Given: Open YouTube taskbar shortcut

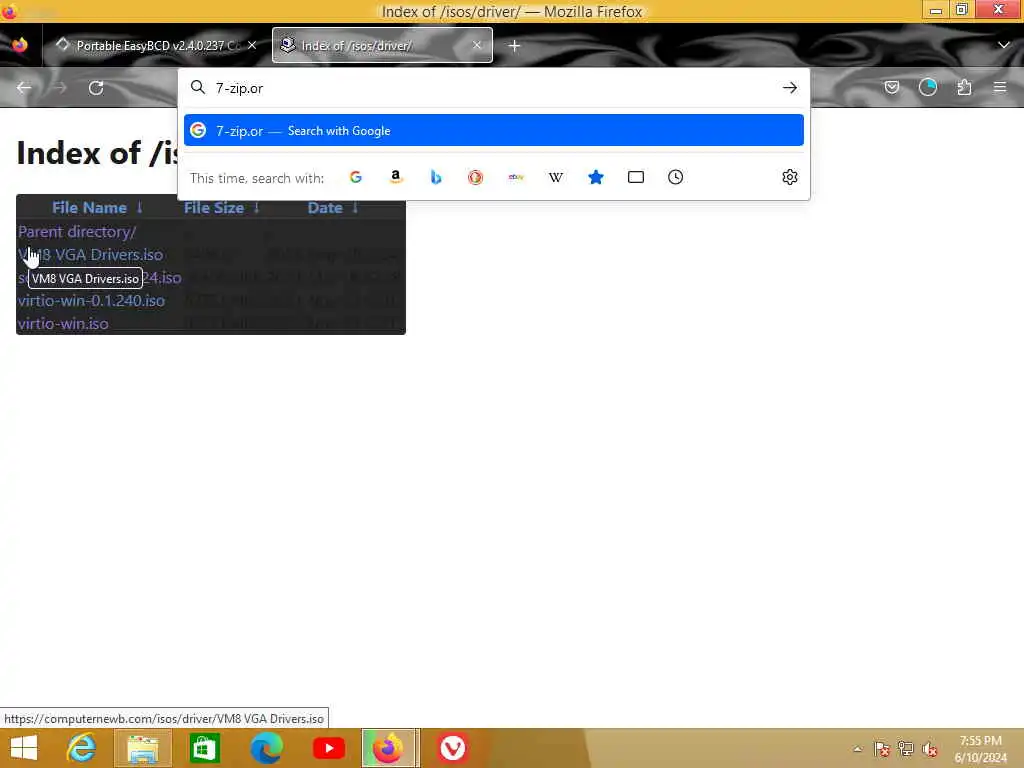Looking at the screenshot, I should point(328,748).
